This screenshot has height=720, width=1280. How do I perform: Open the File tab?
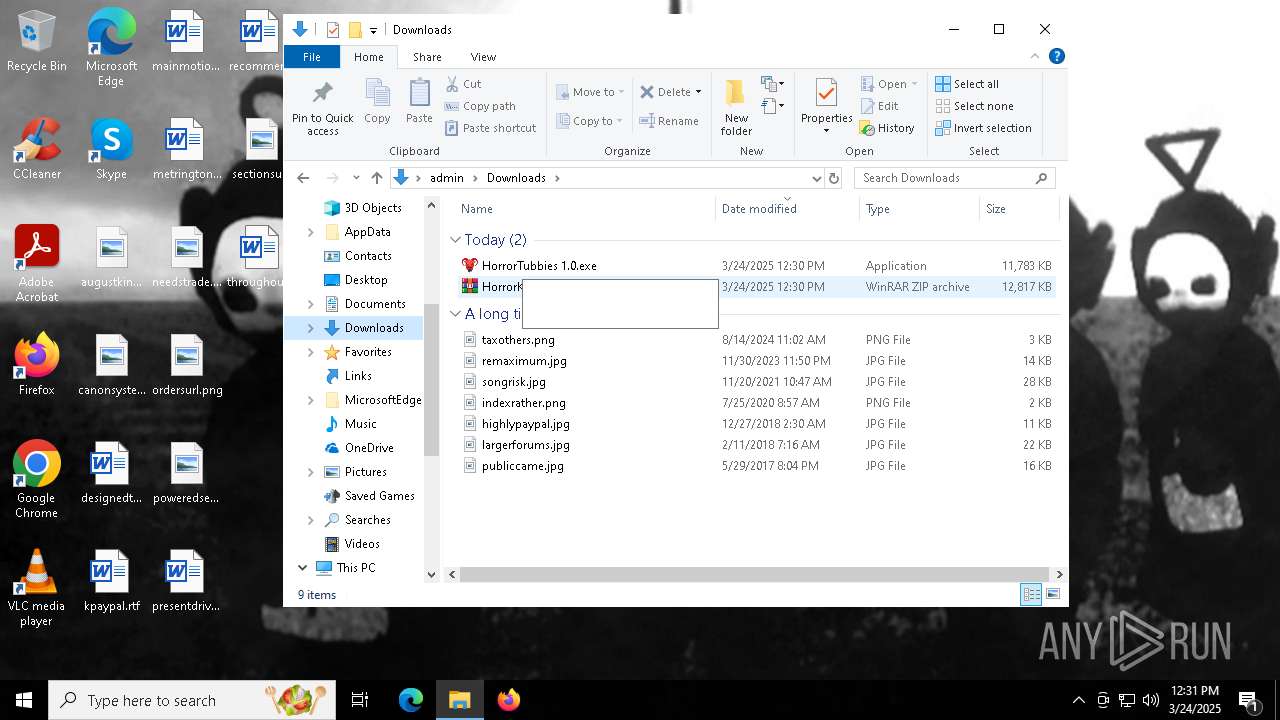pos(312,57)
